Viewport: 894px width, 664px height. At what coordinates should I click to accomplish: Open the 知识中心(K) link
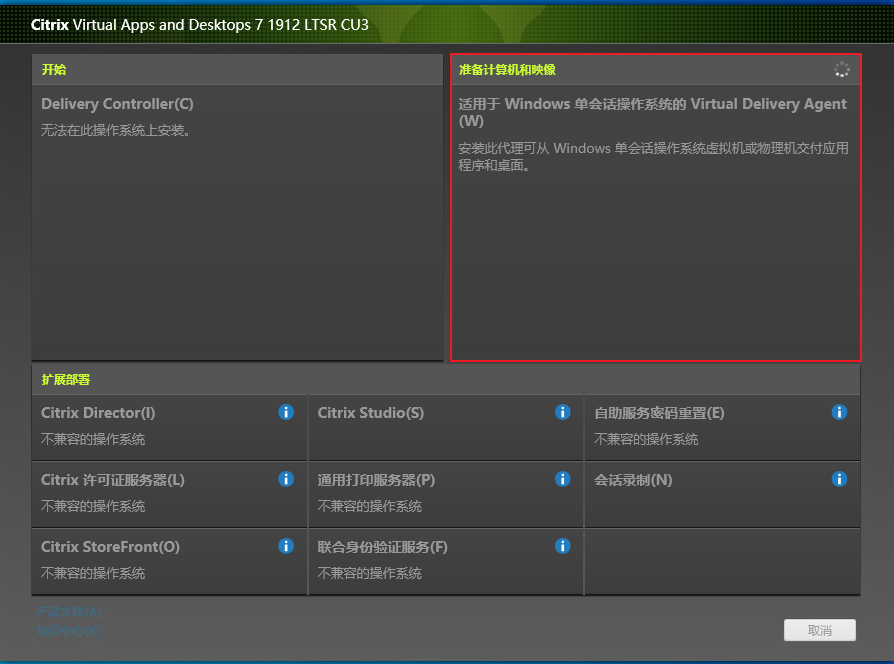68,630
